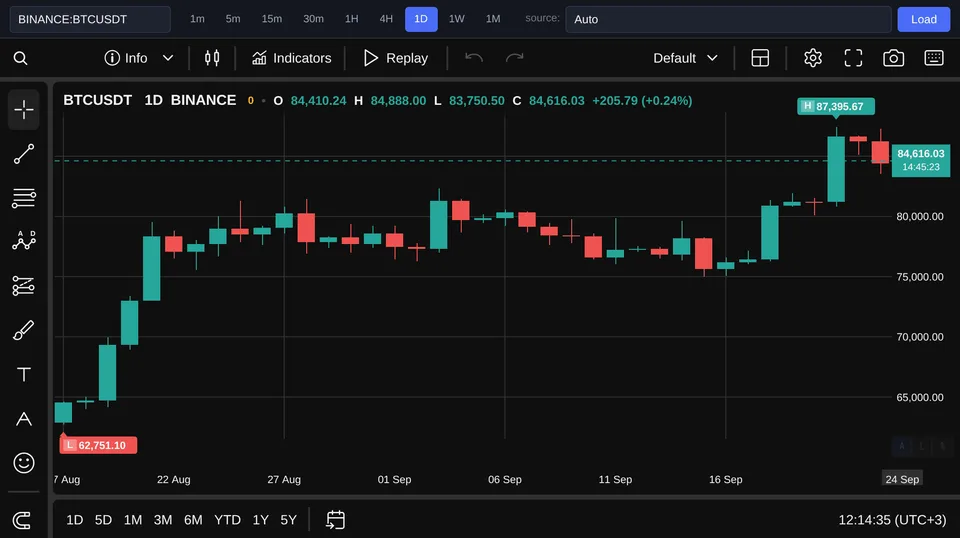
Task: Select the crosshair cursor tool
Action: pos(24,110)
